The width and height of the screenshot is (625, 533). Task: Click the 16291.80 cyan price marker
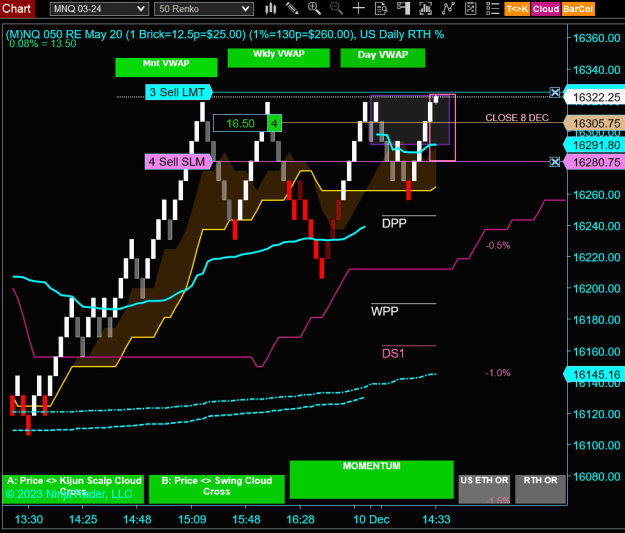point(595,145)
